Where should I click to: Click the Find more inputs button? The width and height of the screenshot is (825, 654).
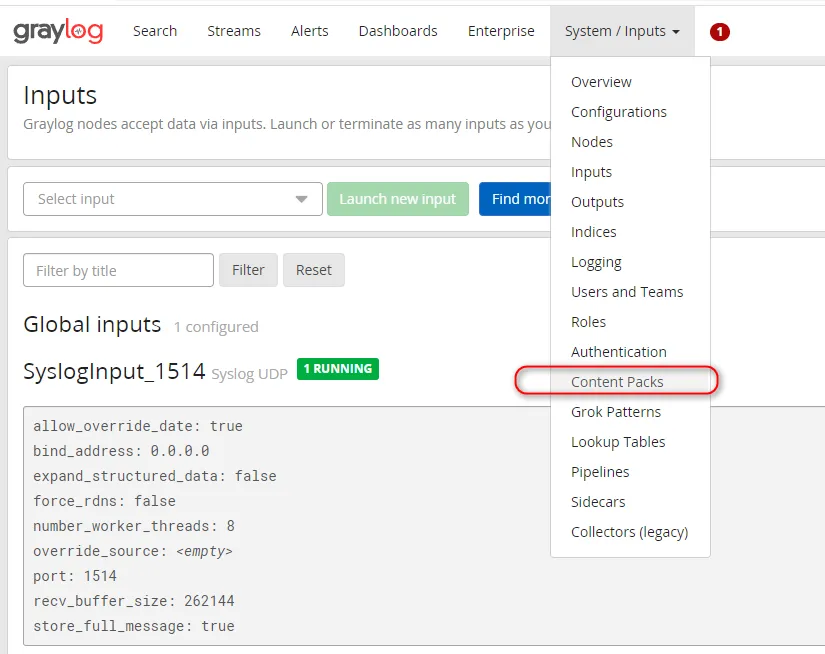[x=515, y=199]
